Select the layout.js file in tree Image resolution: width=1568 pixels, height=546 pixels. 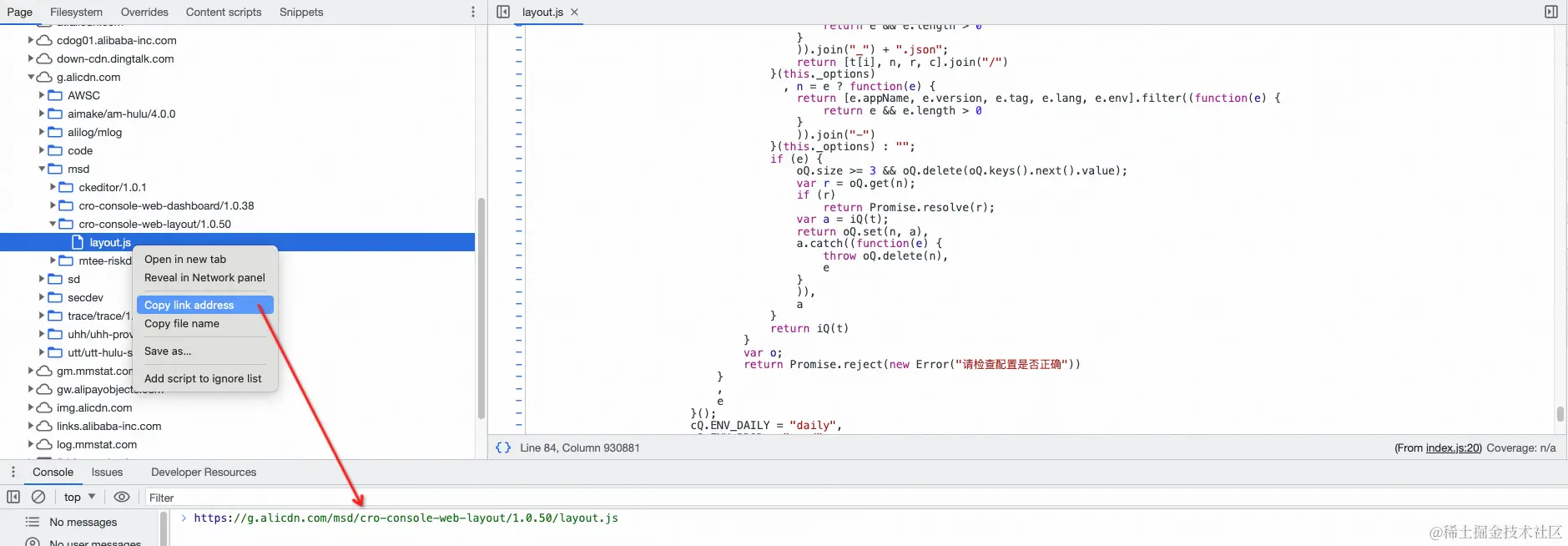point(237,242)
